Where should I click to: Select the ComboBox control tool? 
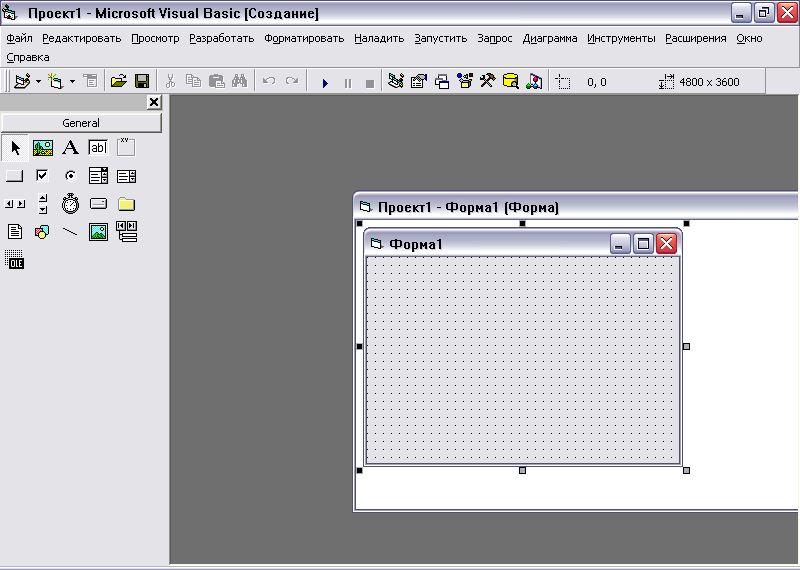[x=98, y=176]
